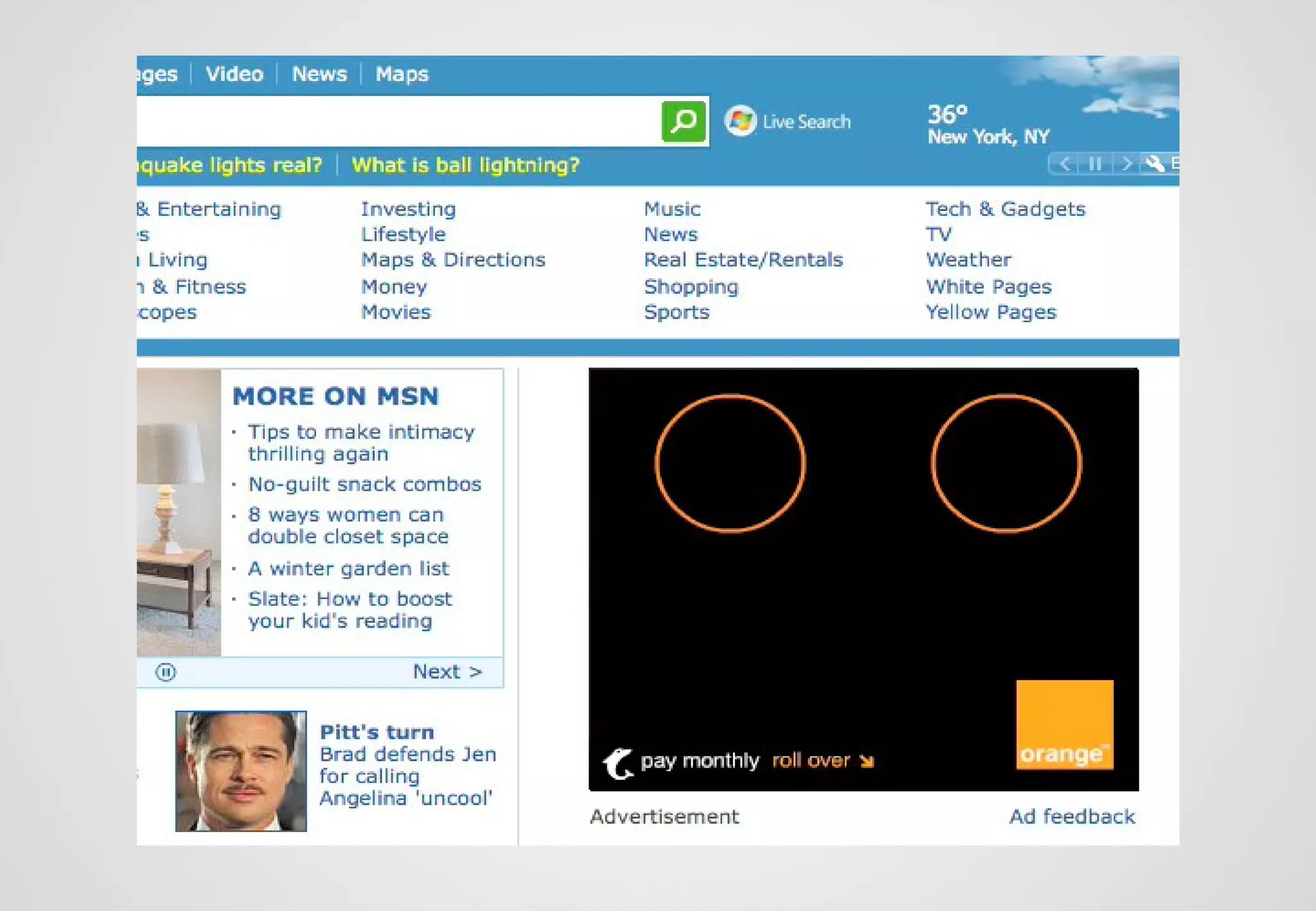Open the News search tab
The height and width of the screenshot is (911, 1316).
319,75
